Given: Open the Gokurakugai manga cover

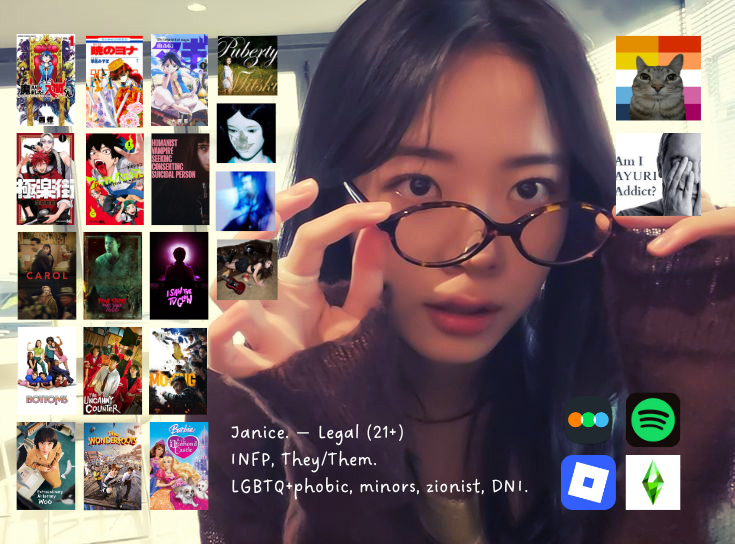Looking at the screenshot, I should (x=45, y=179).
